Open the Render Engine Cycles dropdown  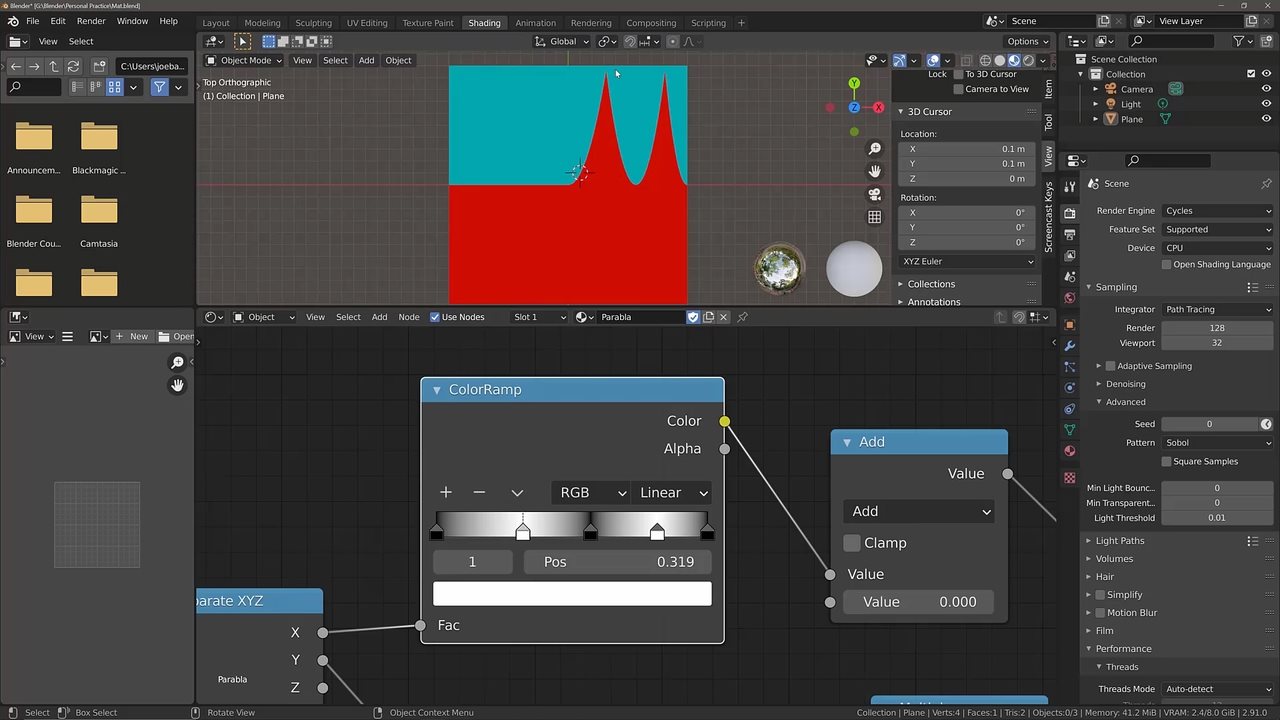click(x=1217, y=211)
